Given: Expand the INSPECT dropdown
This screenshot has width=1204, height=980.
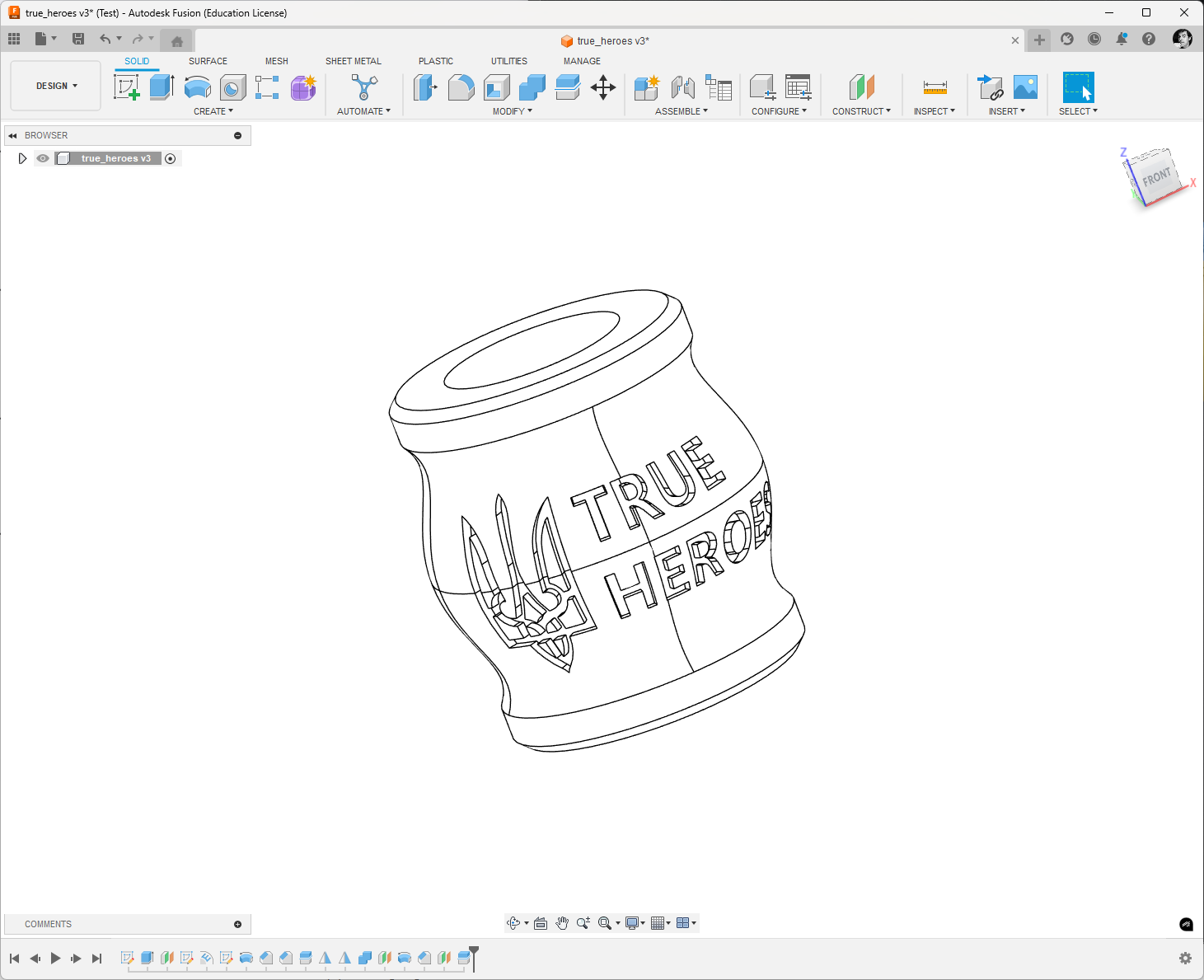Looking at the screenshot, I should [x=935, y=111].
